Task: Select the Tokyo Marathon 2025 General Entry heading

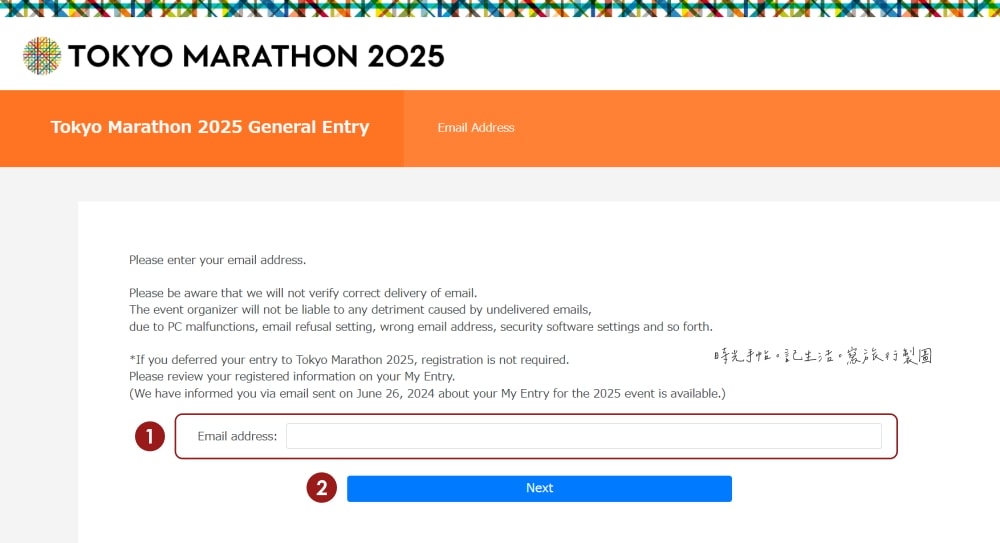Action: coord(210,127)
